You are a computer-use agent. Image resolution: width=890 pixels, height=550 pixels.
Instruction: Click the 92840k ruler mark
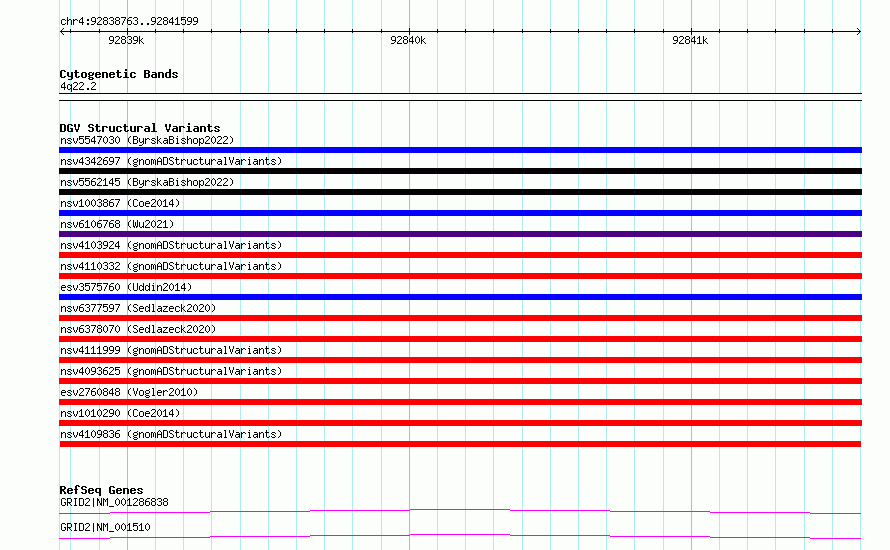tap(408, 40)
